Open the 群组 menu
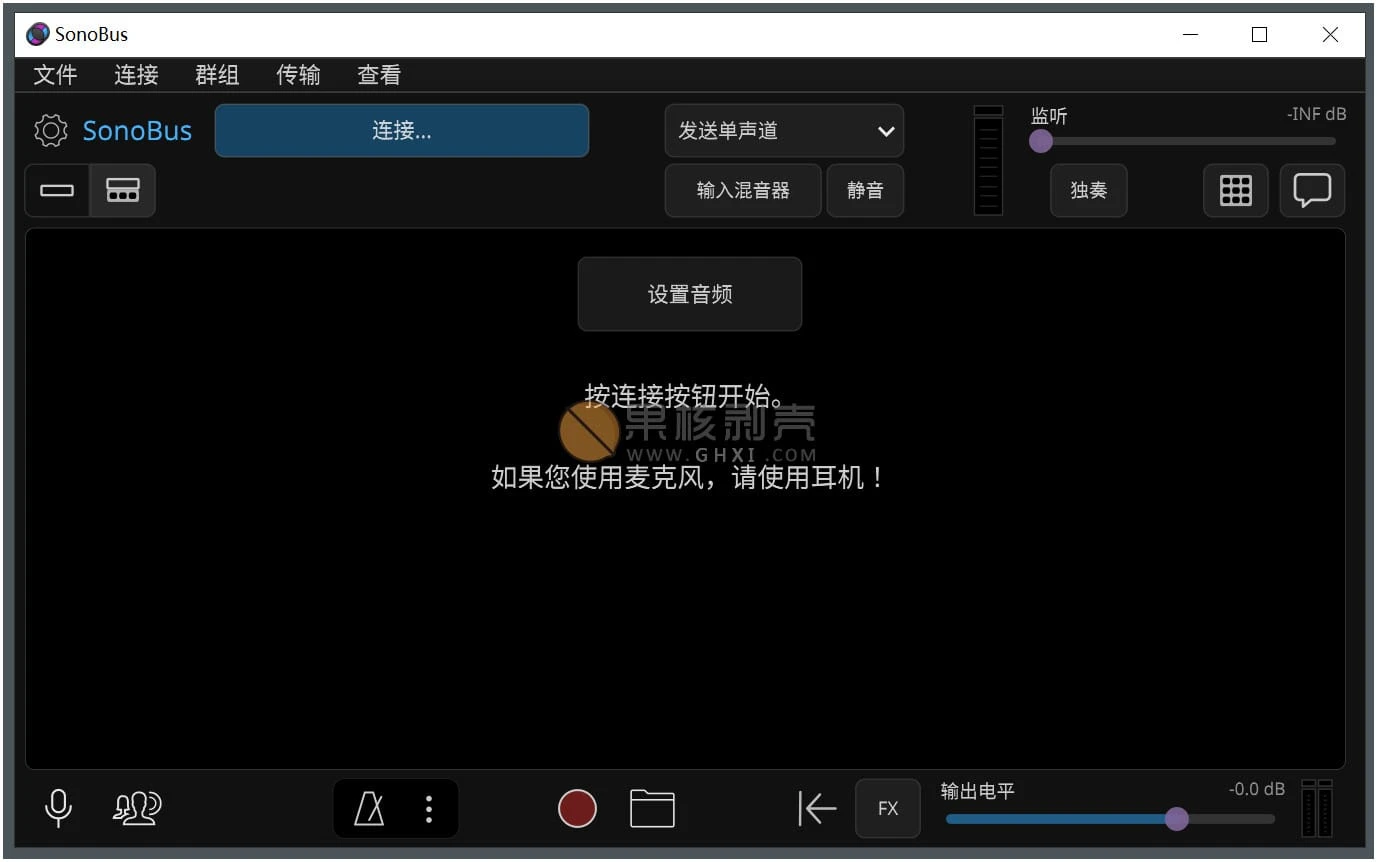The height and width of the screenshot is (862, 1377). [217, 75]
